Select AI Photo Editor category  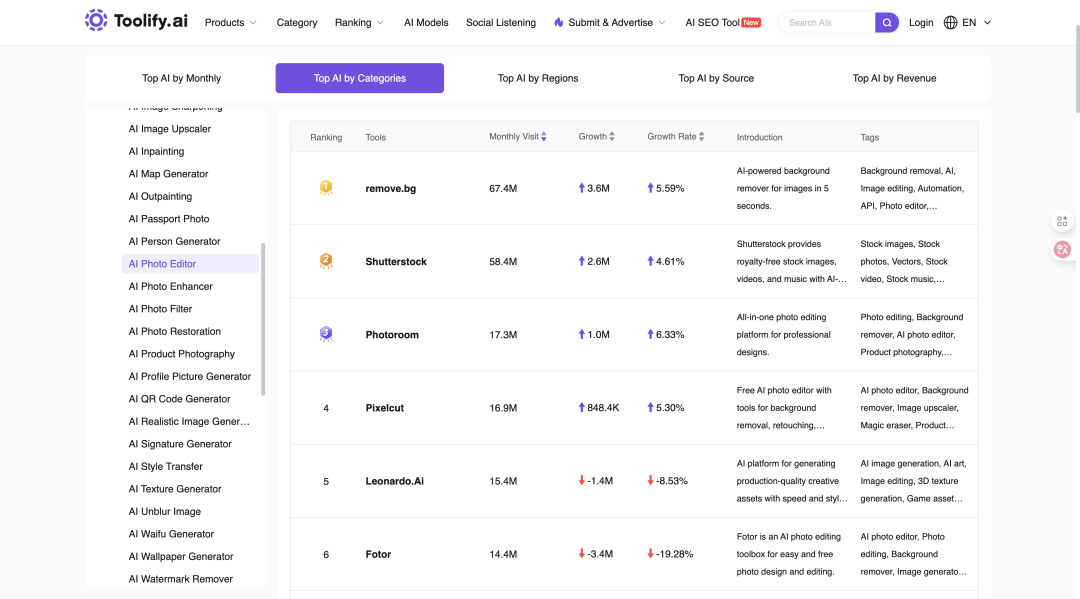tap(190, 264)
